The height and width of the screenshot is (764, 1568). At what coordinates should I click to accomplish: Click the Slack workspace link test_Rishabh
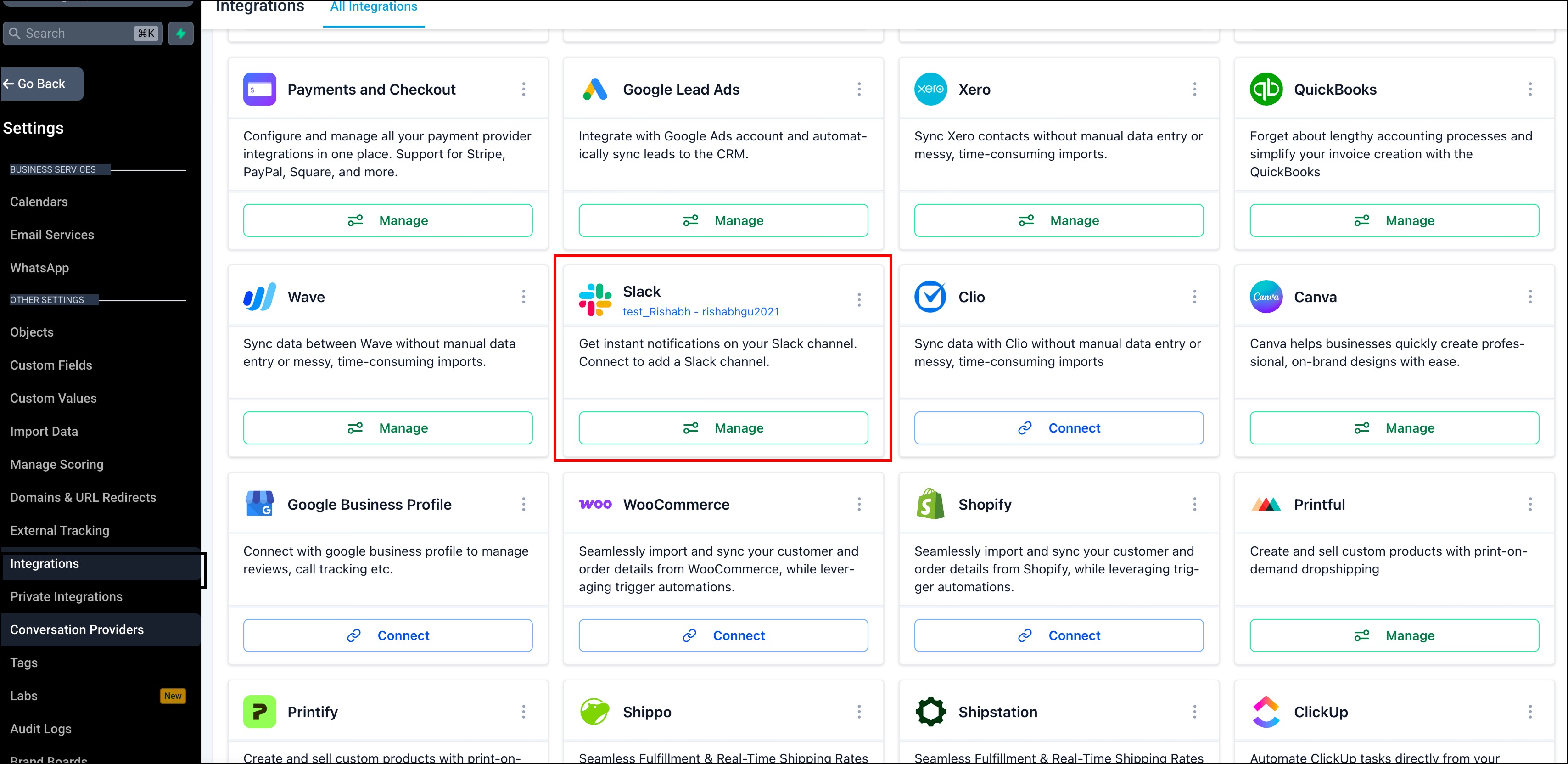coord(700,312)
